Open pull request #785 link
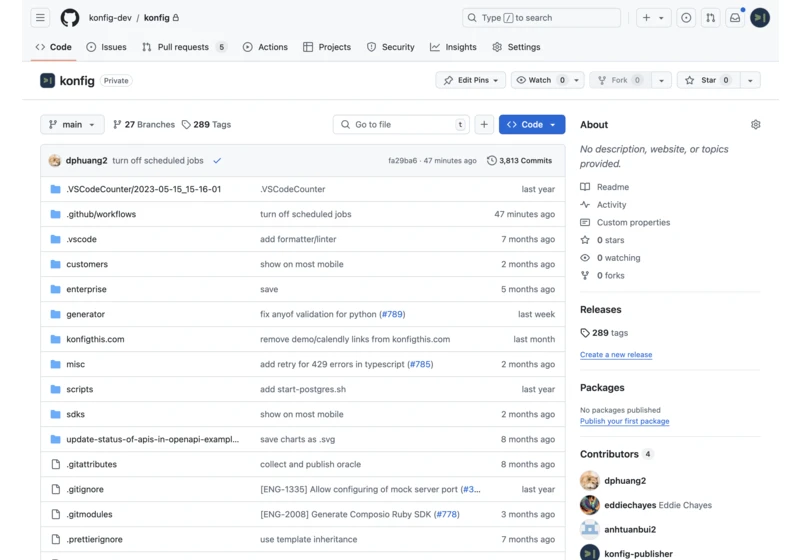 [420, 364]
